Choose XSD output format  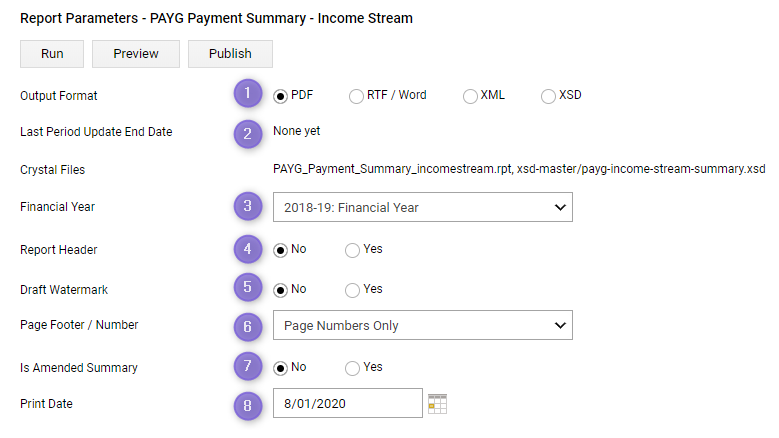[x=548, y=96]
